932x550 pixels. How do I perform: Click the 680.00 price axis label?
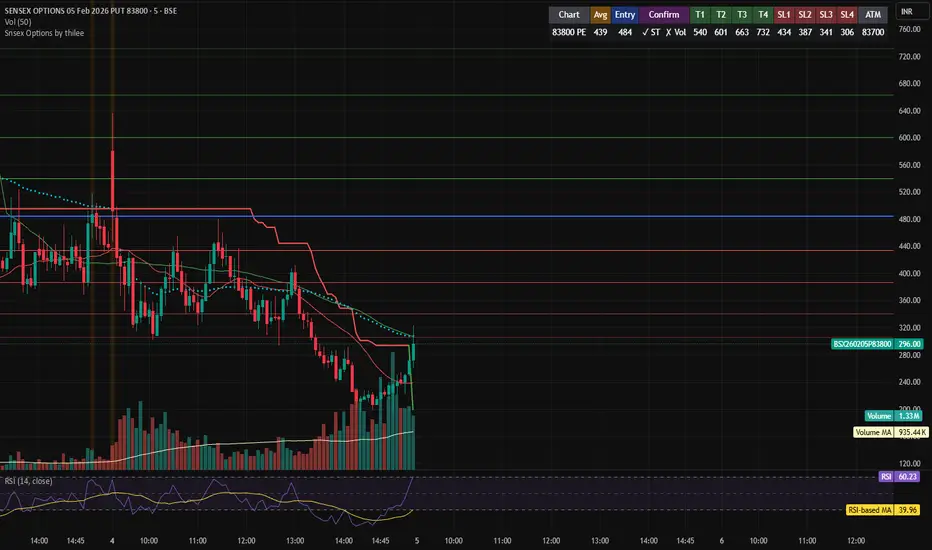[x=909, y=83]
